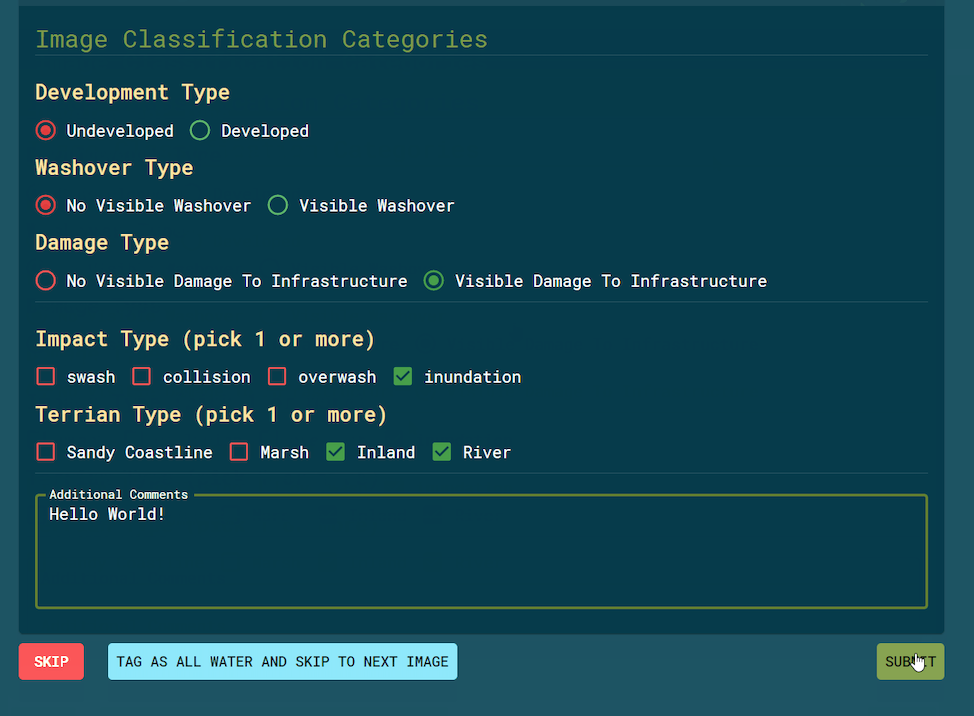Enable the overwash checkbox
This screenshot has height=716, width=974.
277,376
